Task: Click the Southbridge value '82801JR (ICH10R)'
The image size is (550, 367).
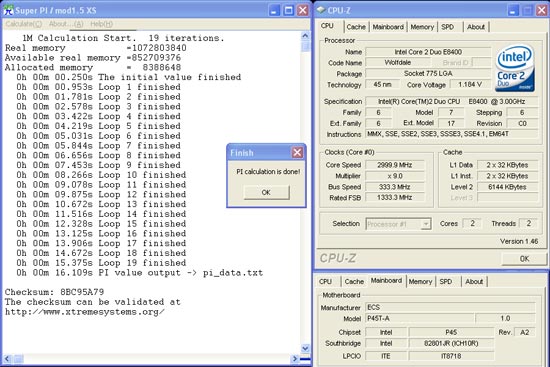Action: tap(451, 343)
